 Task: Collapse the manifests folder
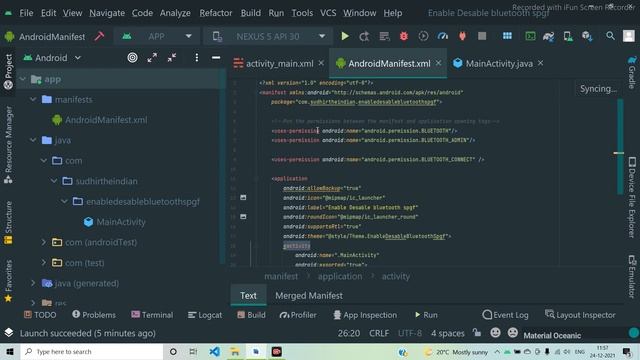click(x=33, y=99)
